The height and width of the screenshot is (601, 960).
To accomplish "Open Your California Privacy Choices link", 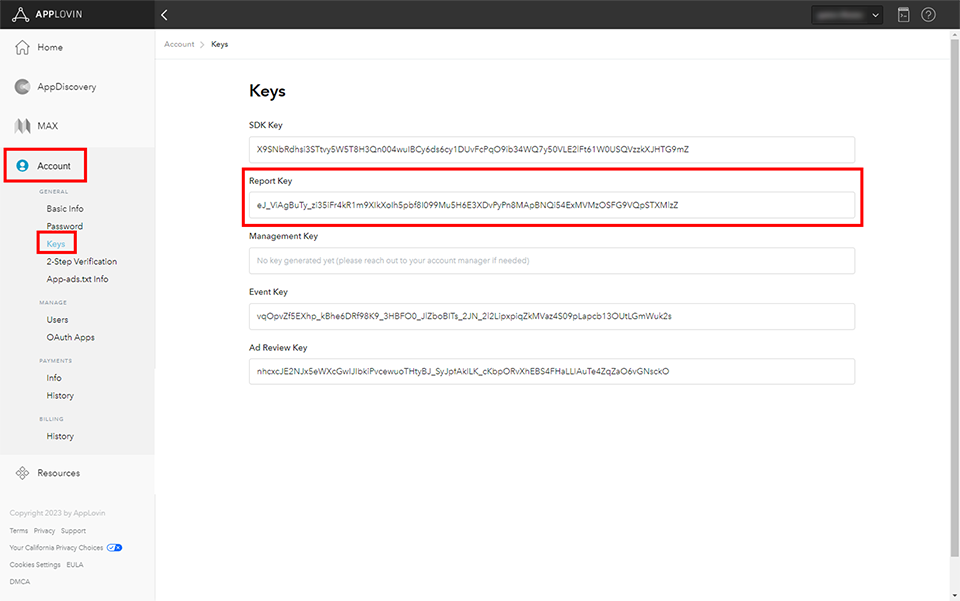I will click(x=56, y=548).
